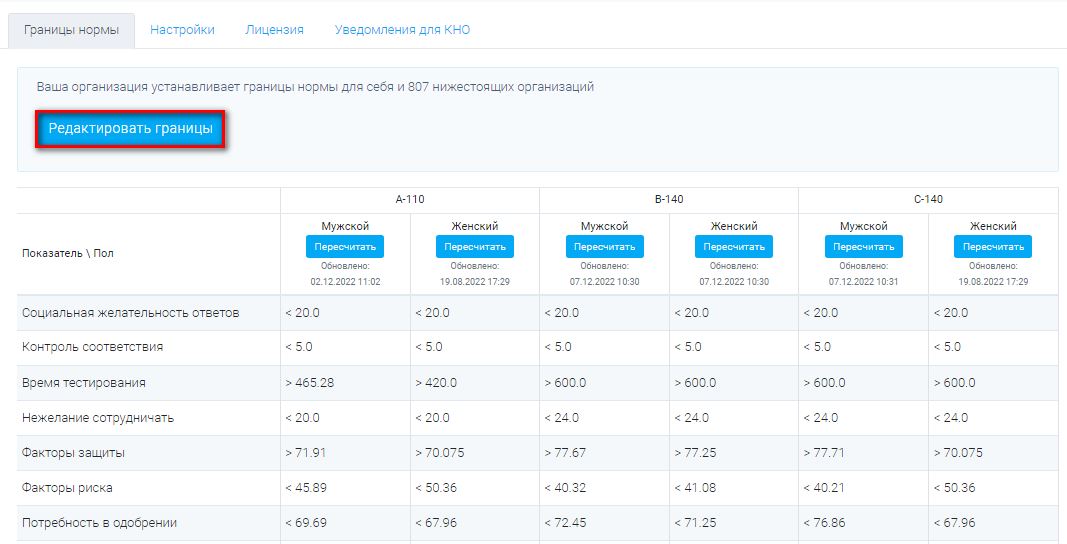
Task: Open the Лицензия tab
Action: click(274, 30)
